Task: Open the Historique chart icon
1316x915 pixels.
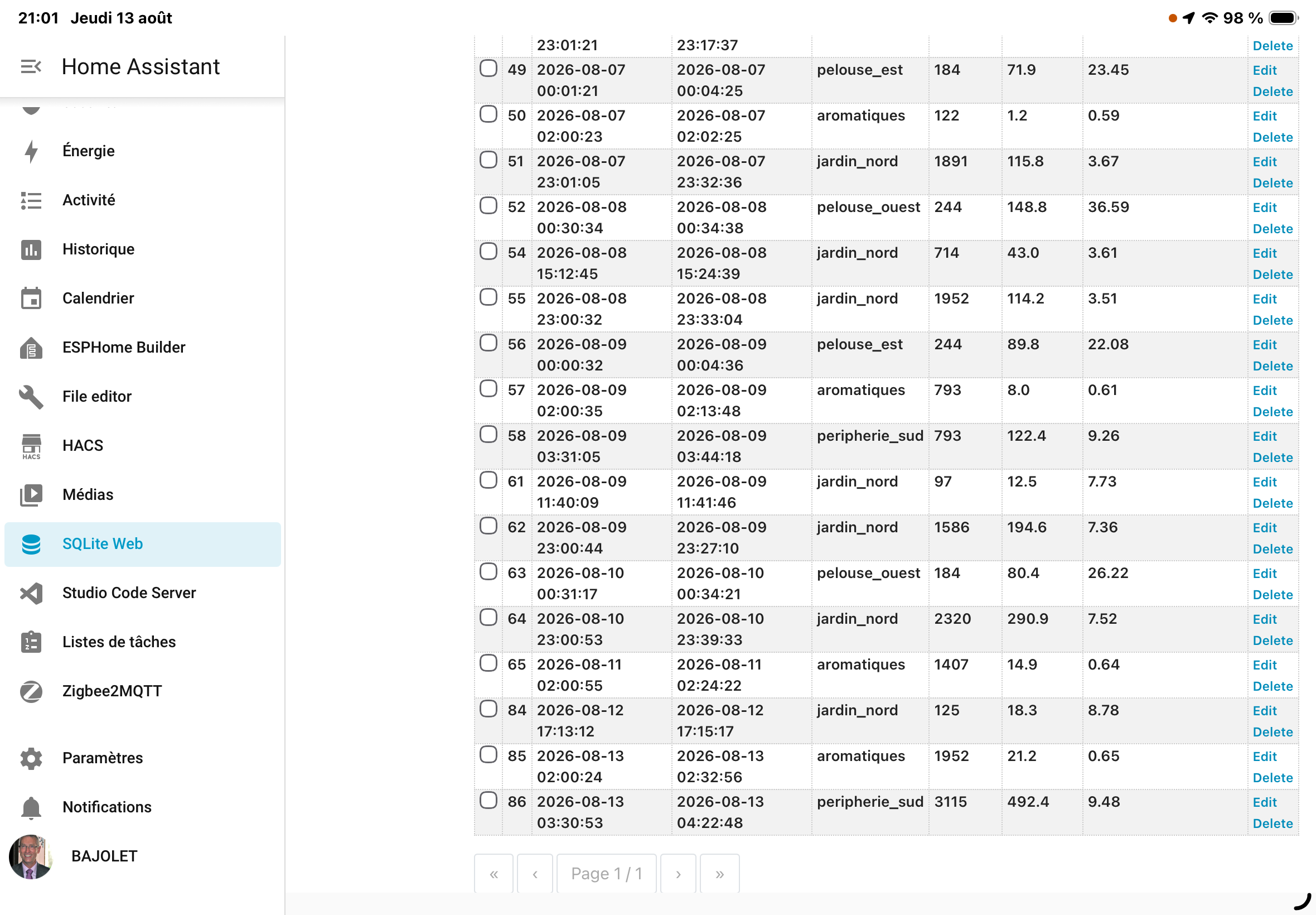Action: click(x=31, y=249)
